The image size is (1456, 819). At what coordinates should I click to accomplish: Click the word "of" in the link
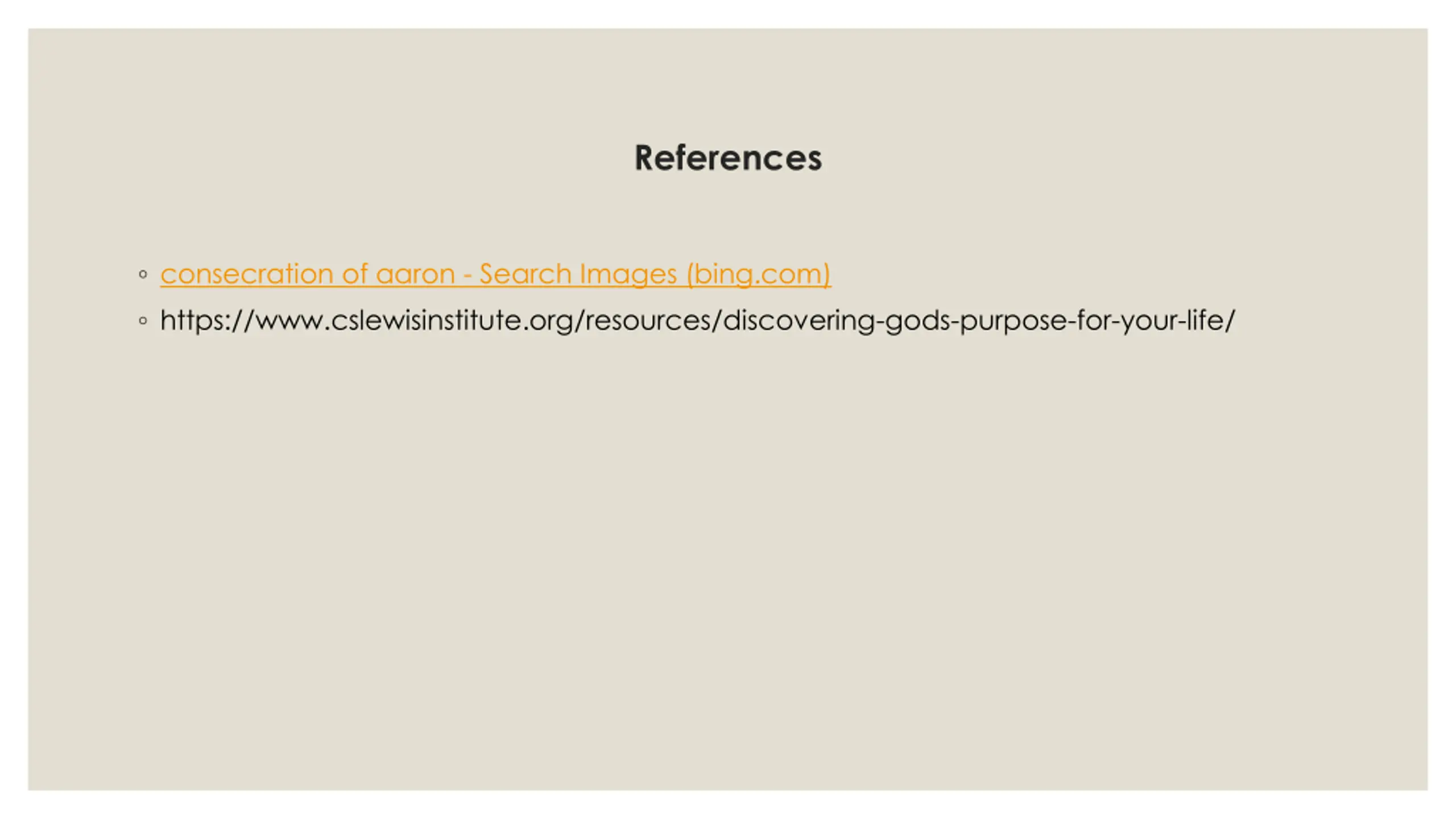click(x=355, y=274)
